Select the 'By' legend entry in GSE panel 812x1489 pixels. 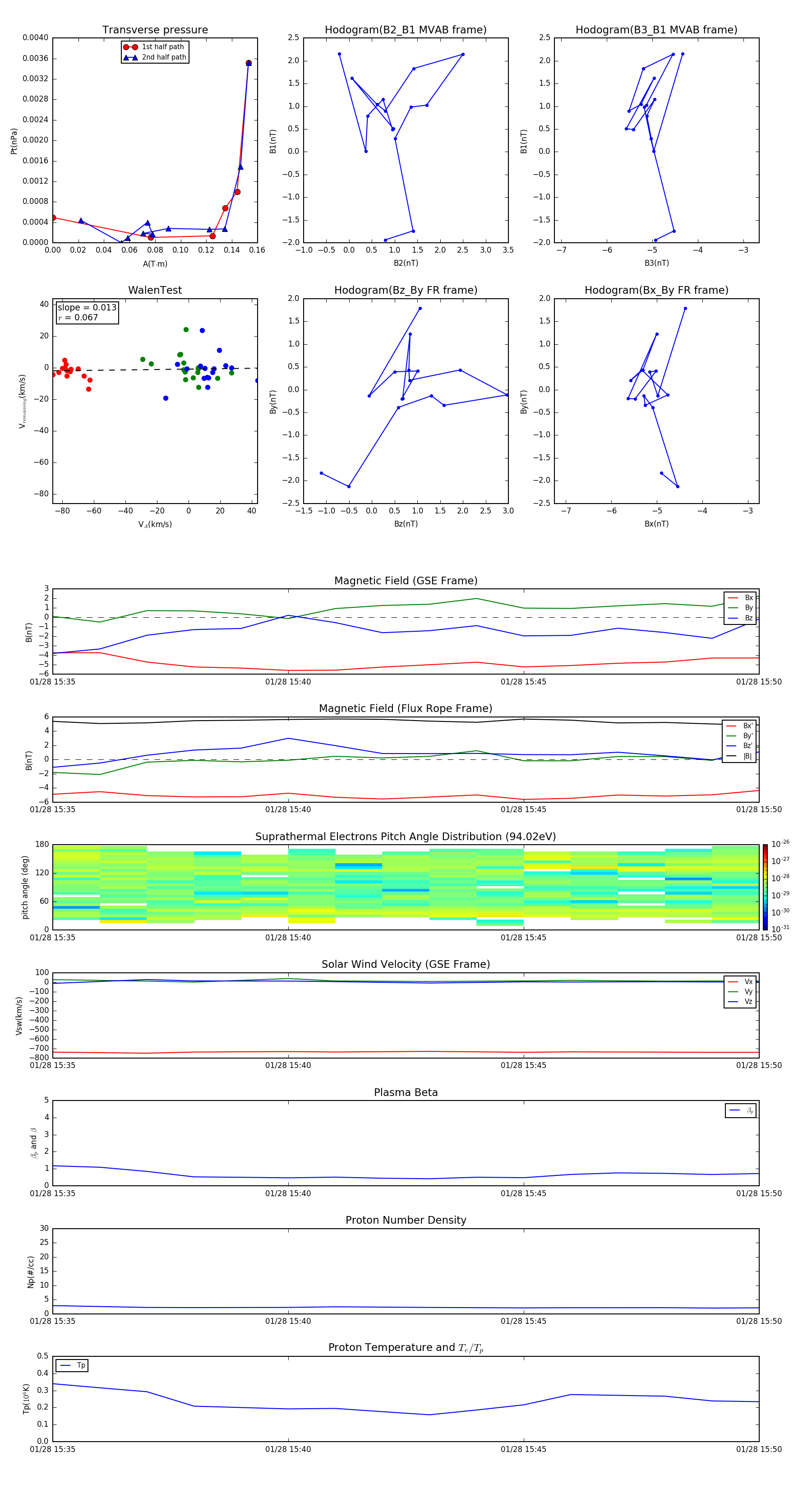point(740,607)
